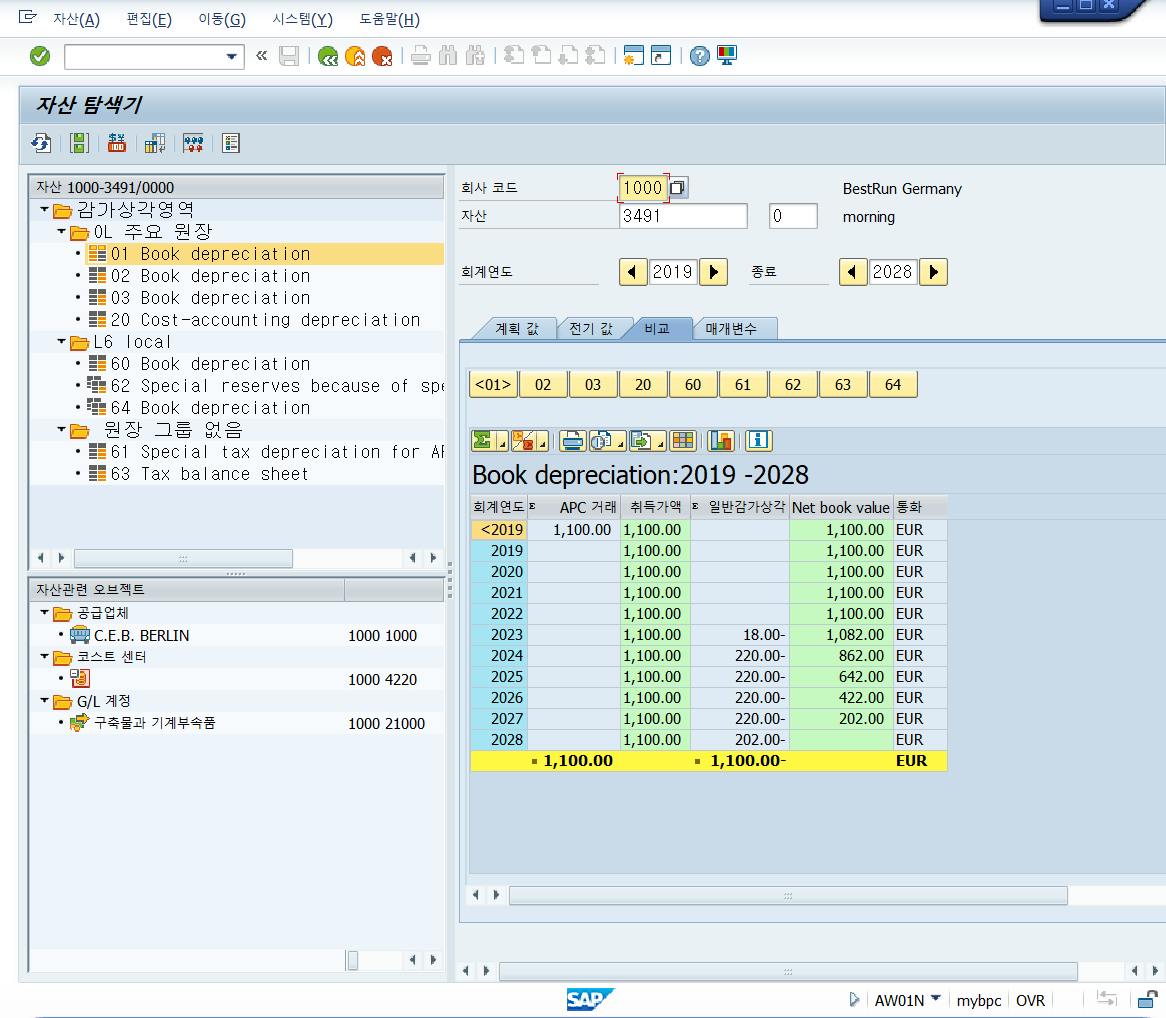Collapse the 코스트 센터 folder
This screenshot has width=1166, height=1018.
45,657
